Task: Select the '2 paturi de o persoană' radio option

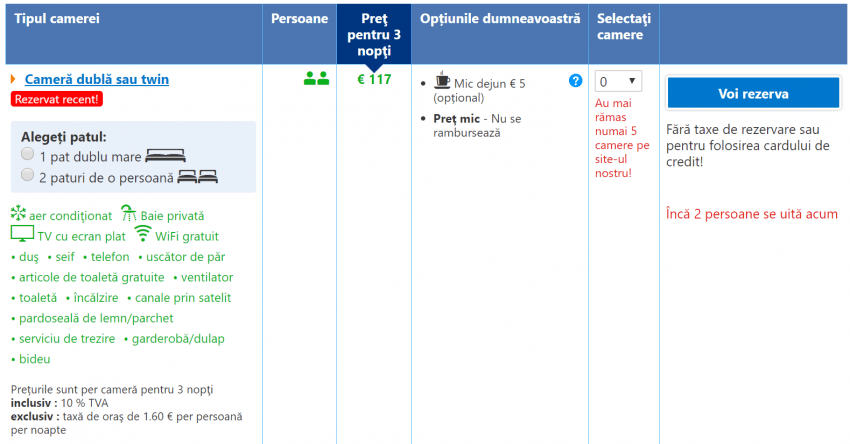Action: pos(28,175)
